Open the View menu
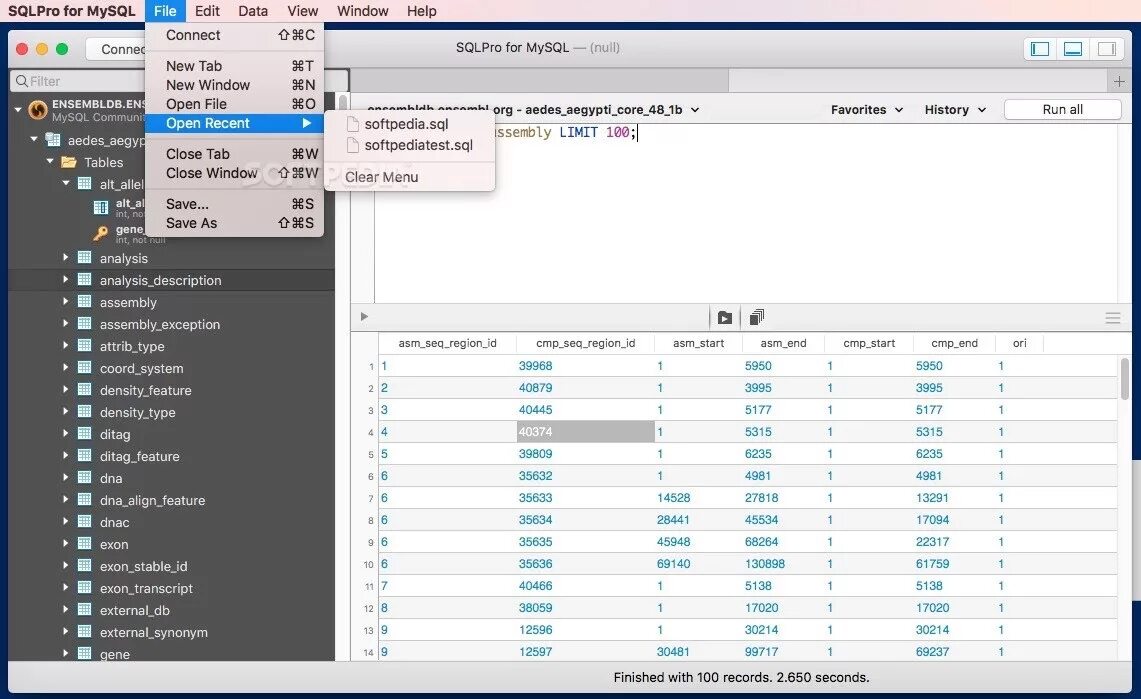The height and width of the screenshot is (699, 1141). (x=302, y=11)
